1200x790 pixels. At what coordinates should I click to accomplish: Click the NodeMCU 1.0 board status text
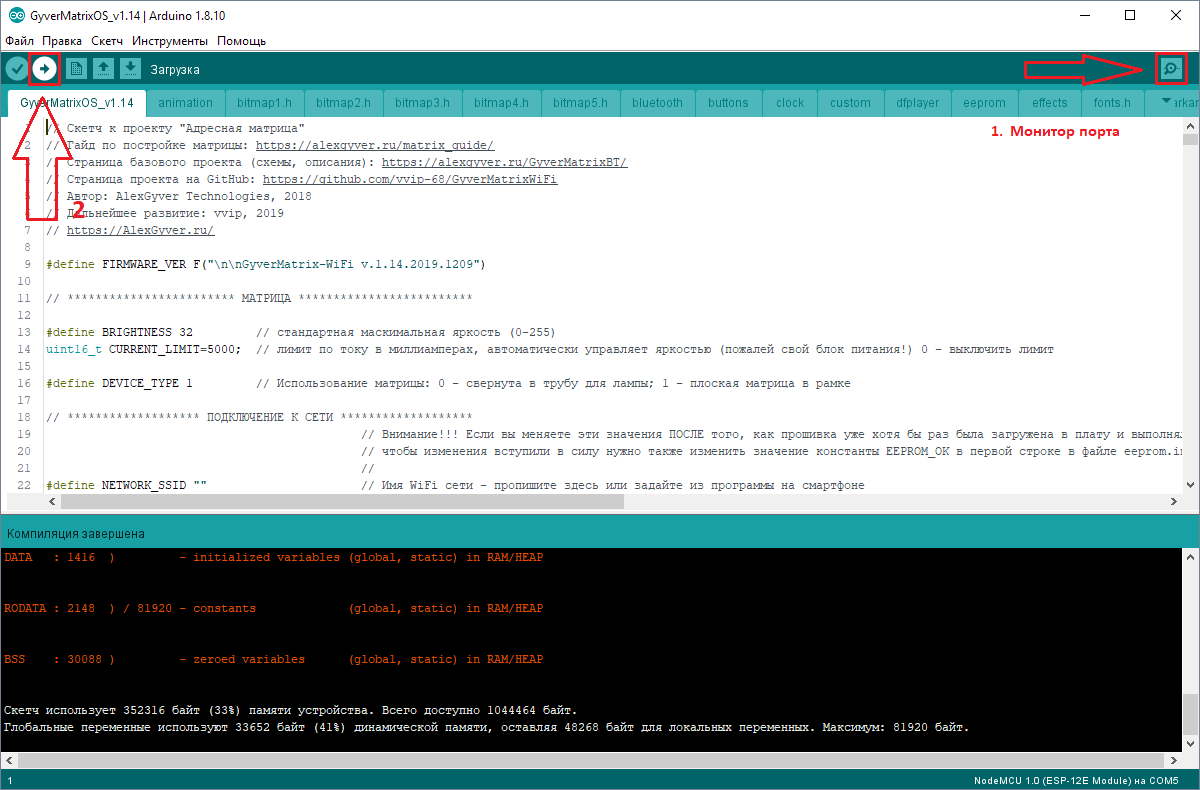coord(1076,780)
